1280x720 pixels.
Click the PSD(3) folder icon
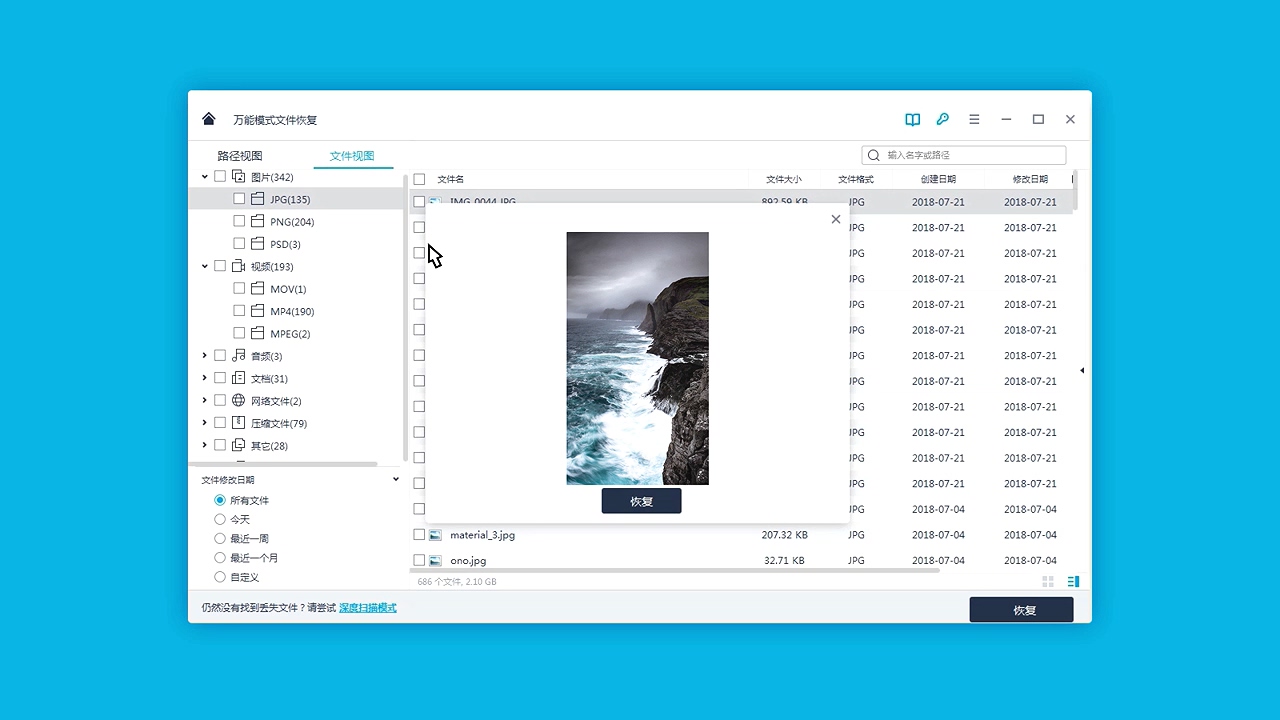(258, 243)
